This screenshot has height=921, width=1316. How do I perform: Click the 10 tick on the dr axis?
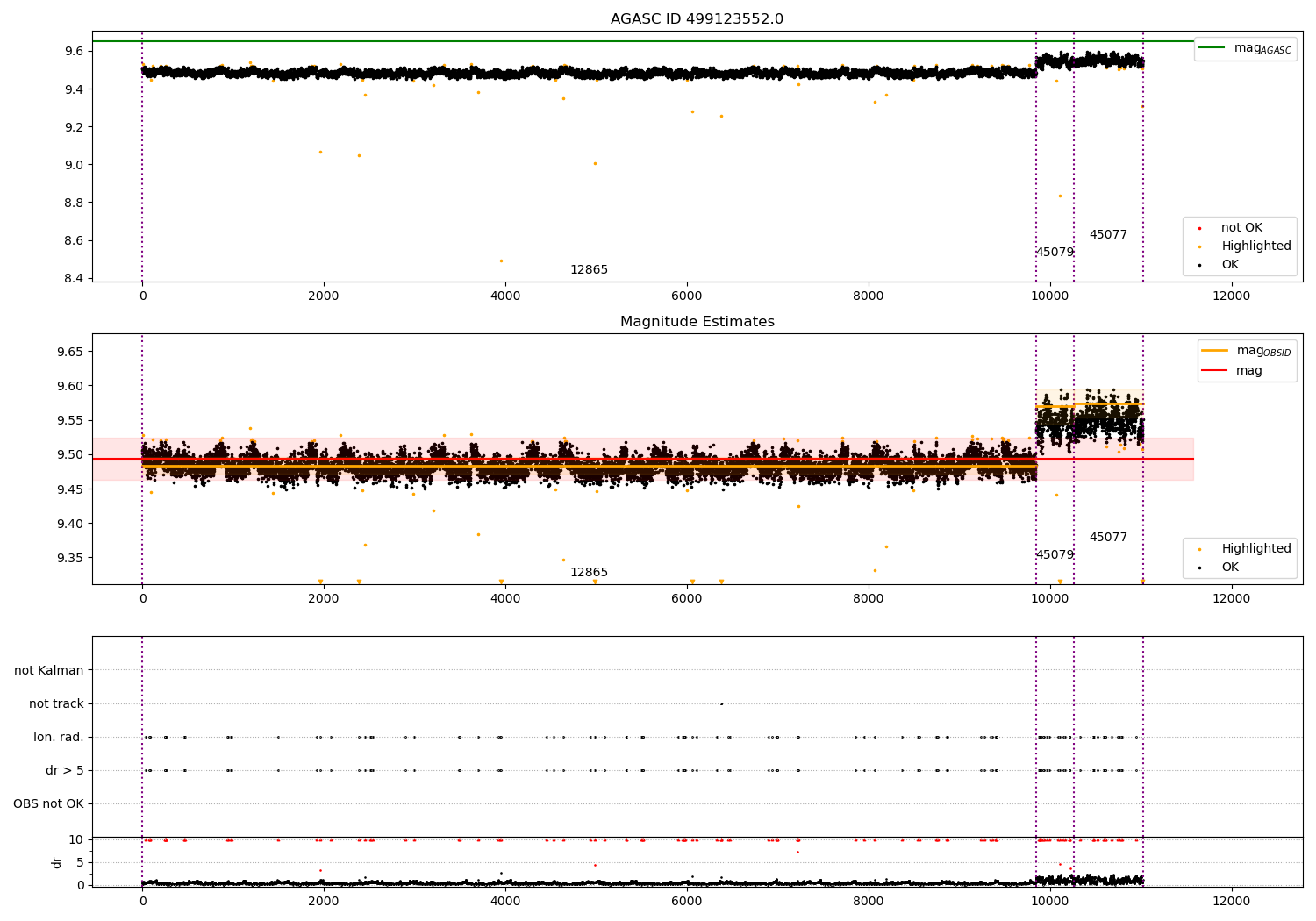pyautogui.click(x=76, y=839)
